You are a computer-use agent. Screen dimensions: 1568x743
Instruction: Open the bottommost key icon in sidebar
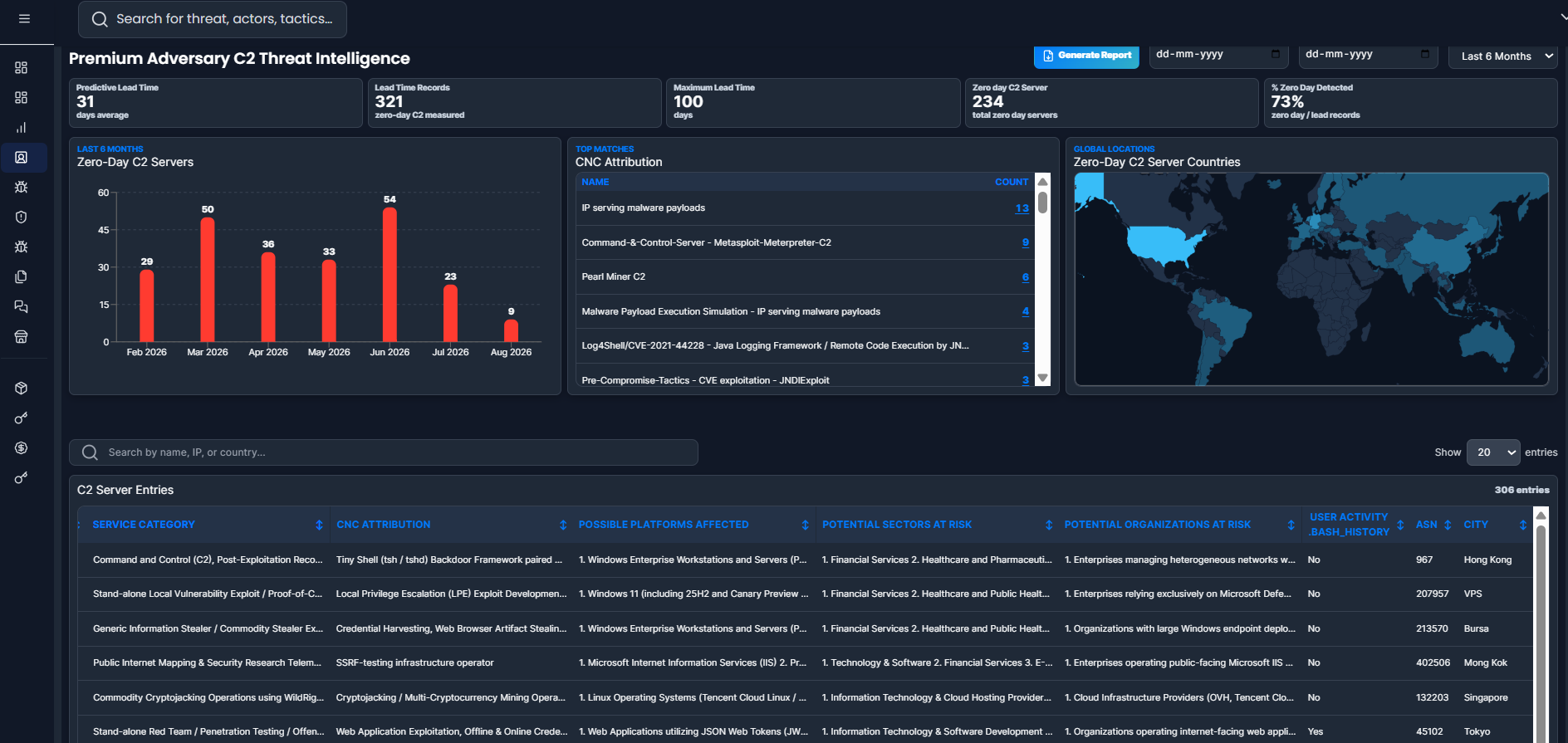[x=22, y=477]
